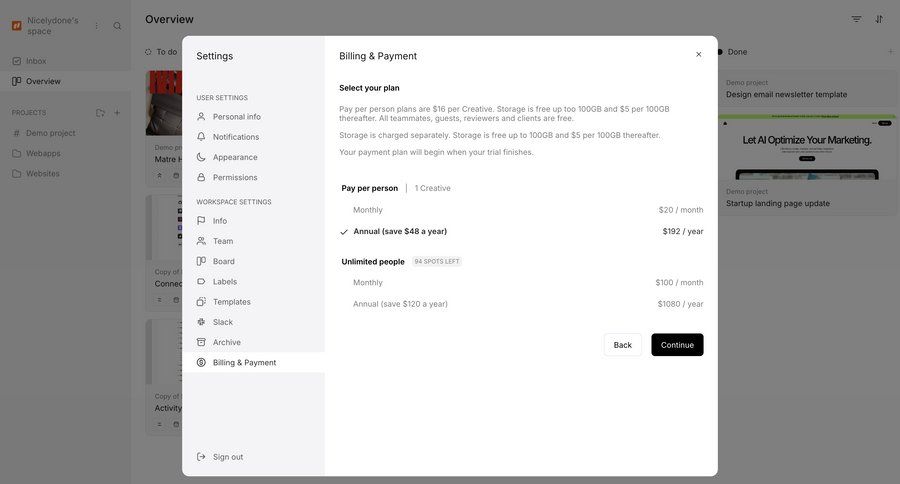Viewport: 900px width, 484px height.
Task: Sign out of the account
Action: [x=227, y=457]
